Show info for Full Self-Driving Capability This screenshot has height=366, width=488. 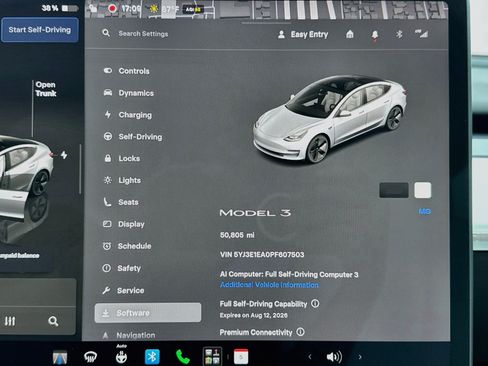tap(315, 303)
